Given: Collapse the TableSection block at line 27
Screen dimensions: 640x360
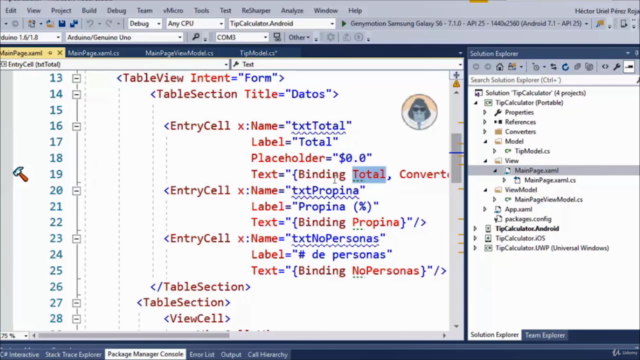Looking at the screenshot, I should (x=76, y=303).
